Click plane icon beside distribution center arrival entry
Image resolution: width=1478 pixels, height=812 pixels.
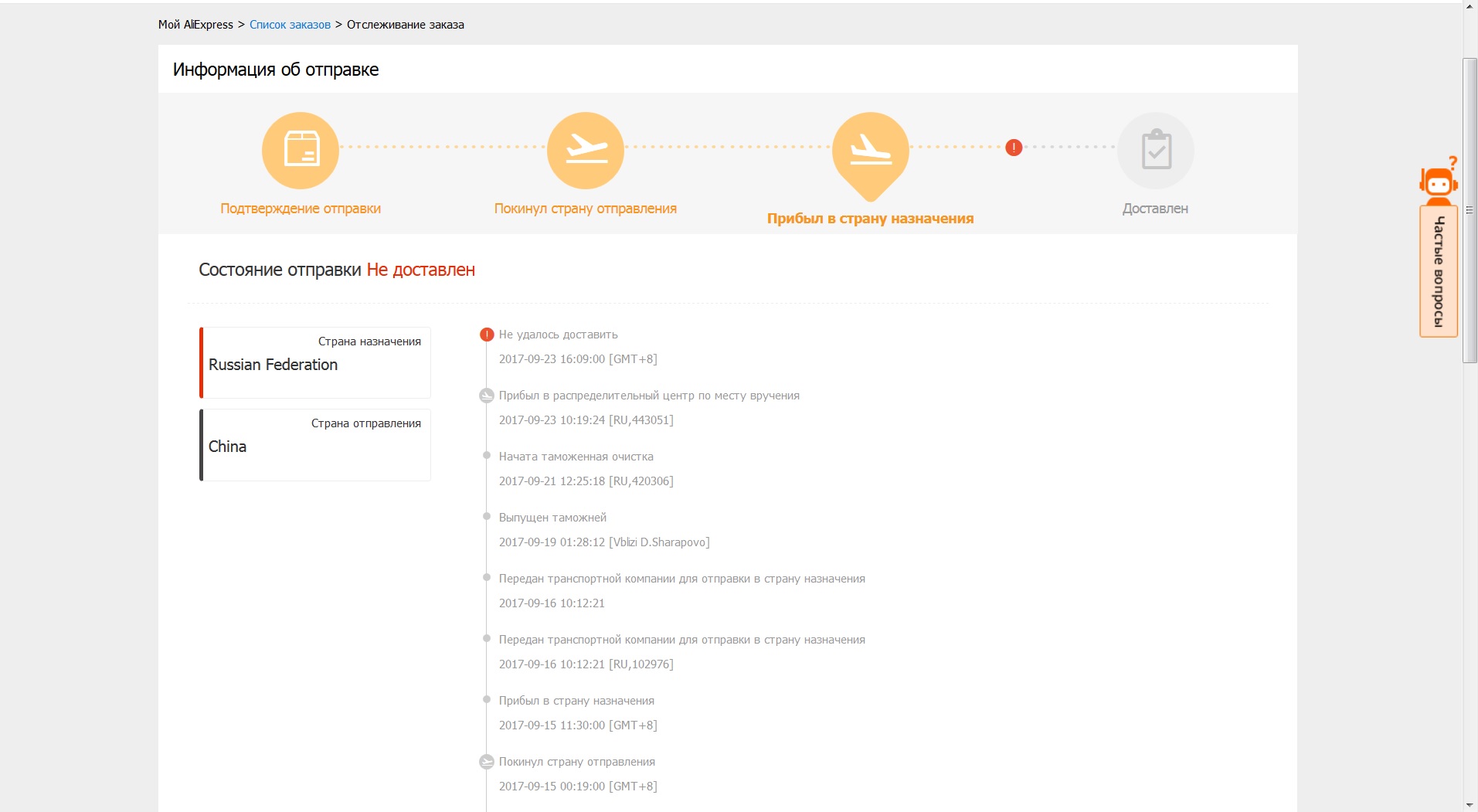coord(487,396)
